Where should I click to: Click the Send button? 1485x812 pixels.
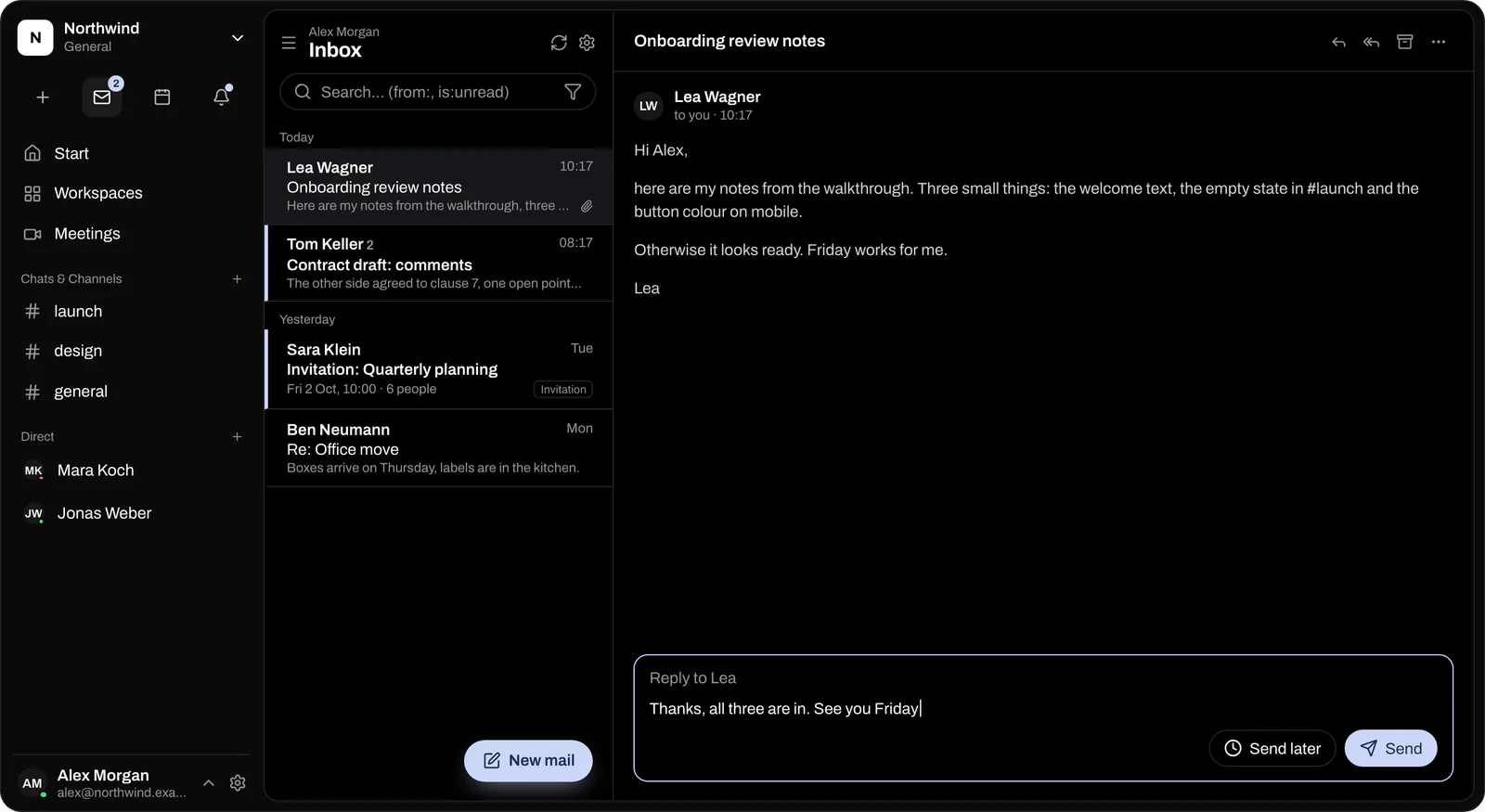pos(1390,749)
